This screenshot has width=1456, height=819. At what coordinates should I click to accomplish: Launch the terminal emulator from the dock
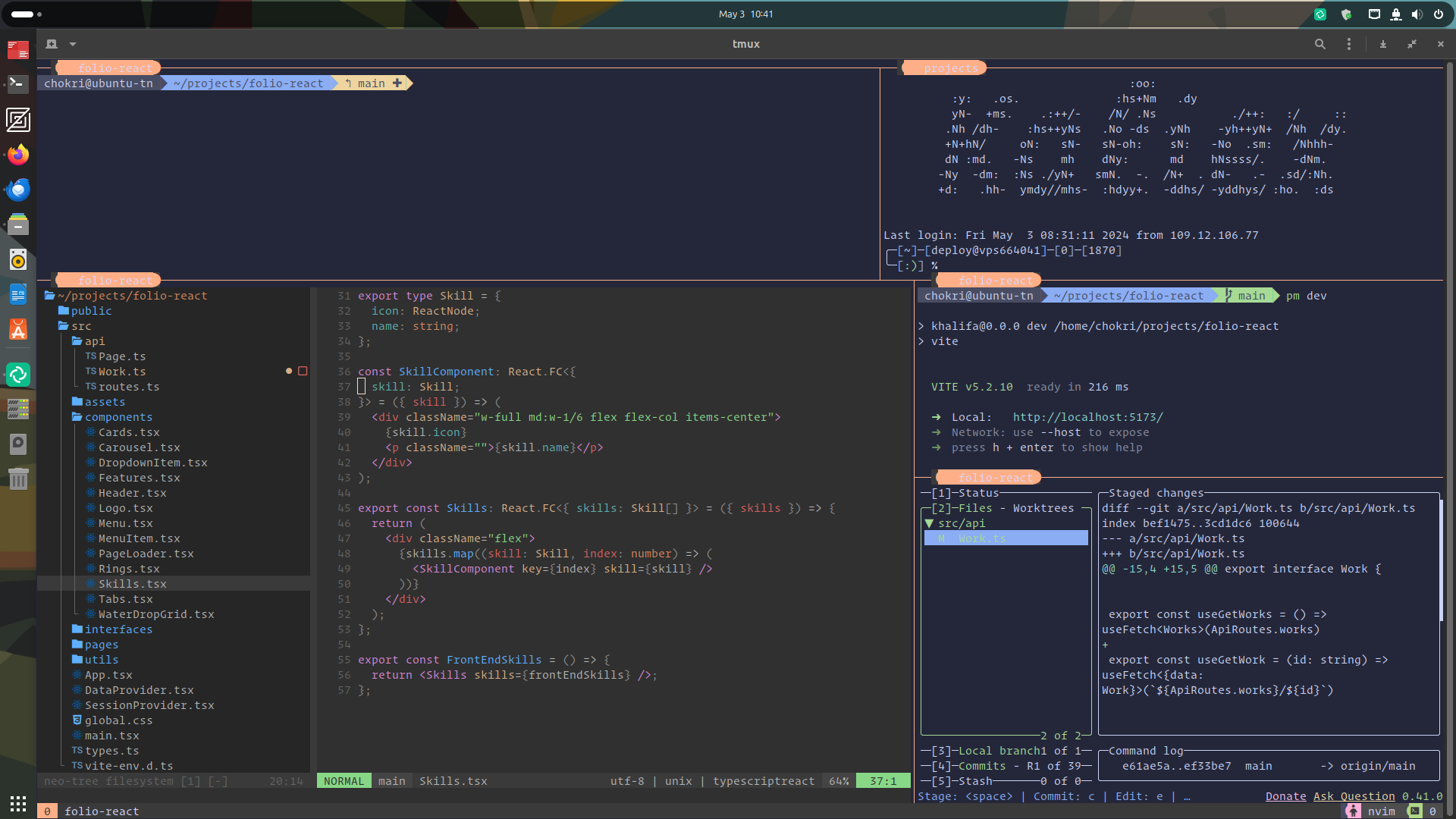point(17,83)
